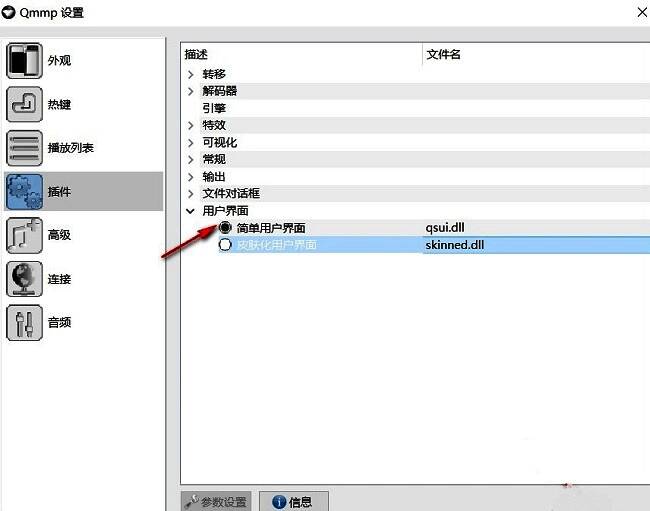This screenshot has width=650, height=511.
Task: Expand the 解码器 plugin group
Action: coord(191,91)
